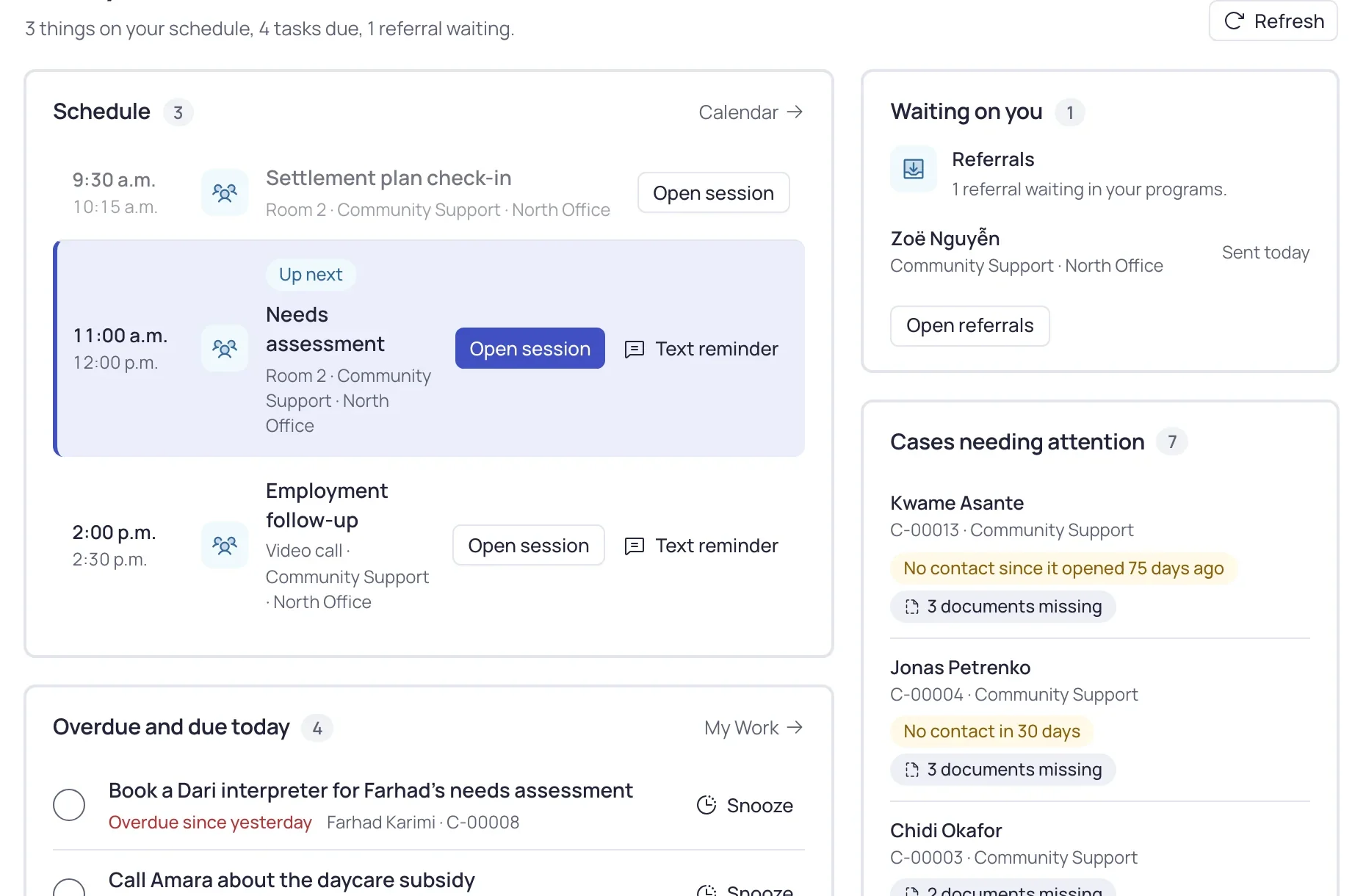Click group icon beside Needs assessment
The height and width of the screenshot is (896, 1366).
point(225,348)
